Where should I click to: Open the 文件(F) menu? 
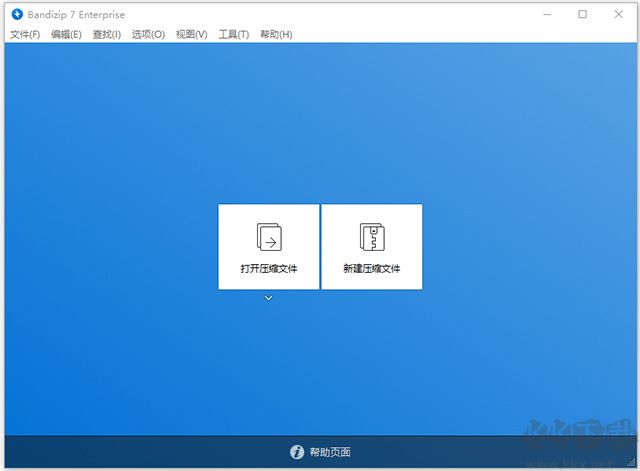click(25, 34)
